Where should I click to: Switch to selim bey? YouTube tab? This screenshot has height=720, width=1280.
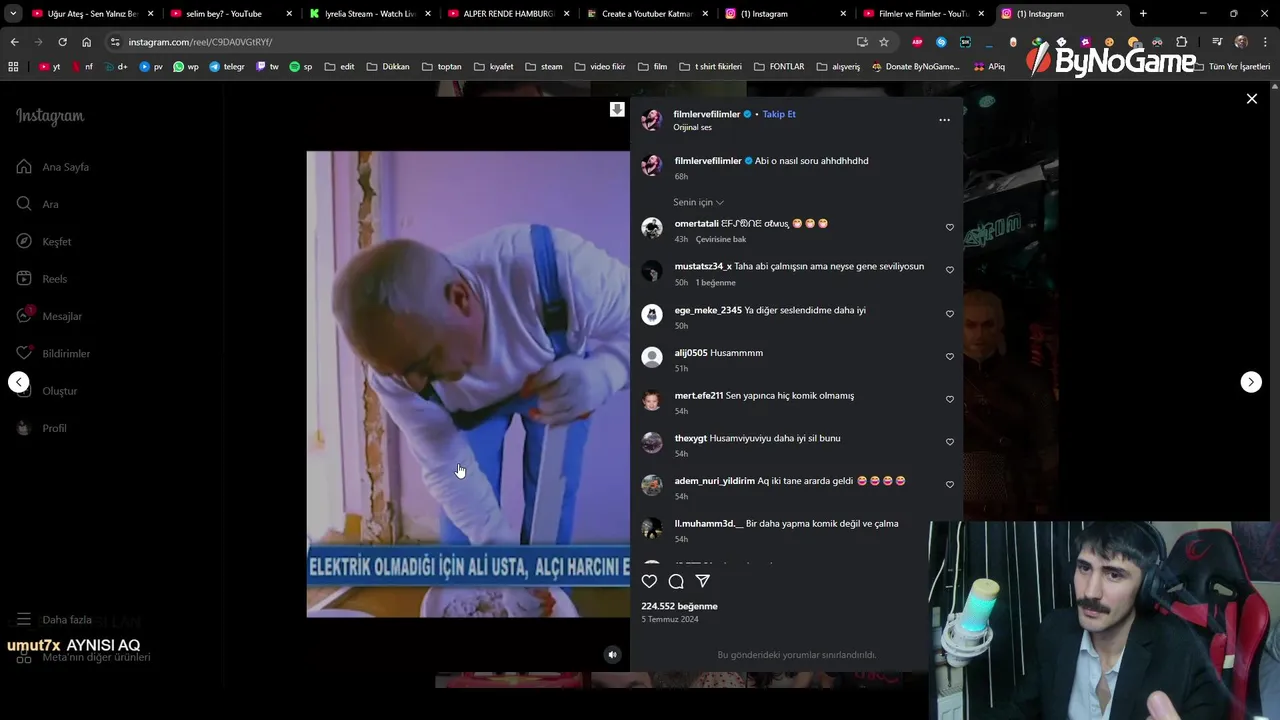[x=230, y=14]
